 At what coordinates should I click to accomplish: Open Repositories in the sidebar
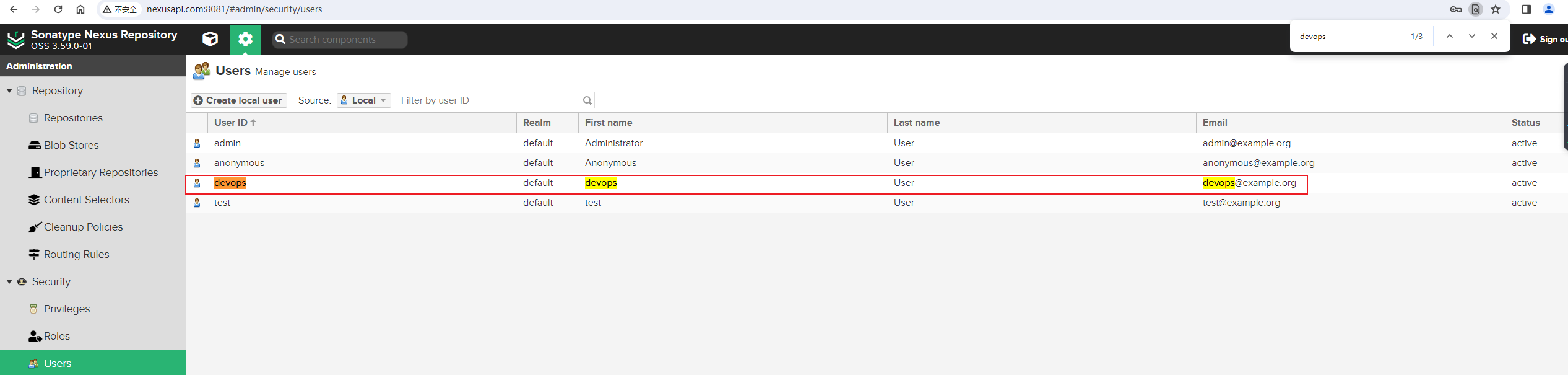point(73,118)
